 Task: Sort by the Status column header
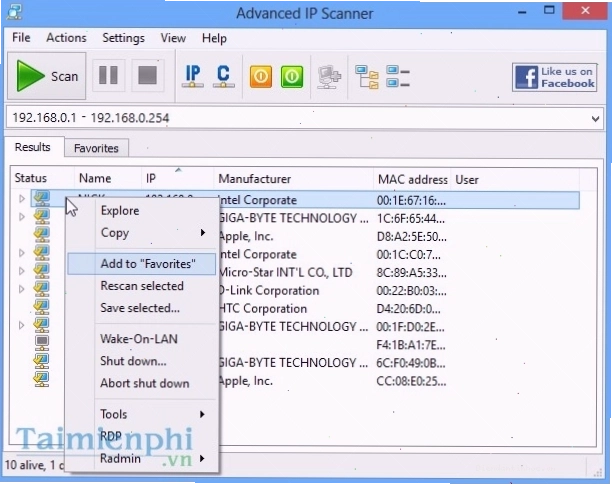42,178
